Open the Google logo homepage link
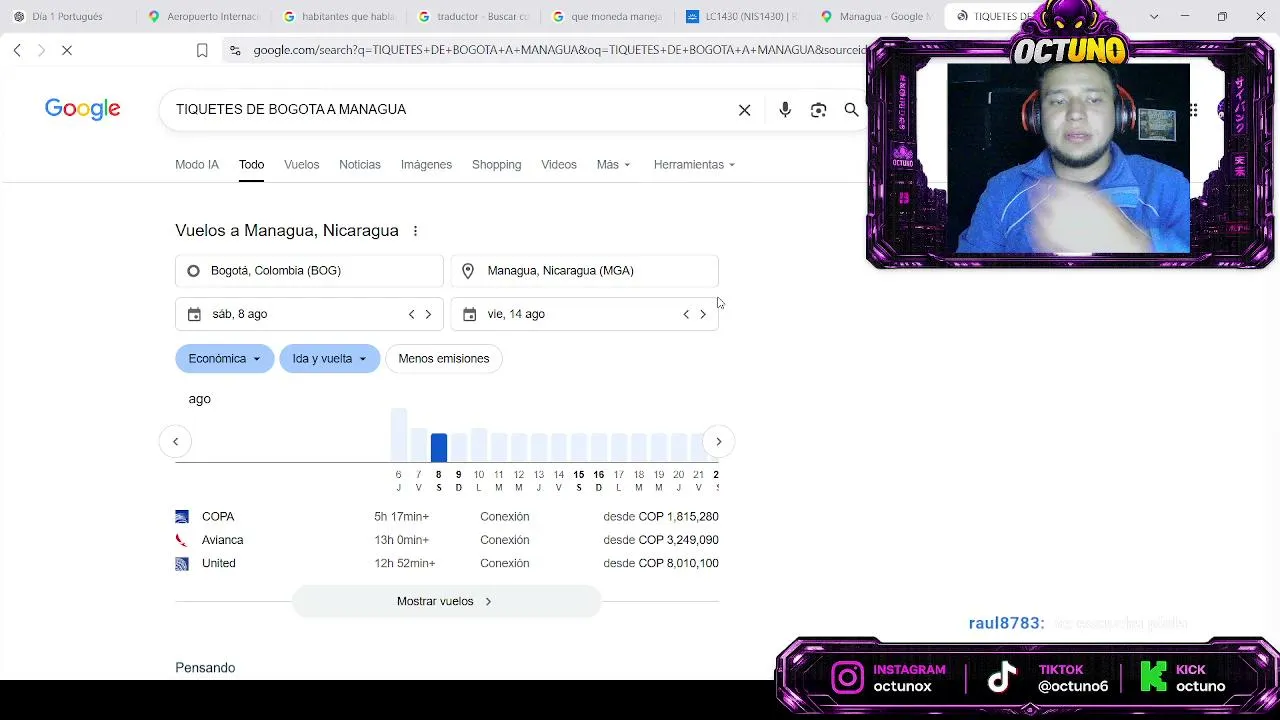The width and height of the screenshot is (1280, 720). pos(83,109)
